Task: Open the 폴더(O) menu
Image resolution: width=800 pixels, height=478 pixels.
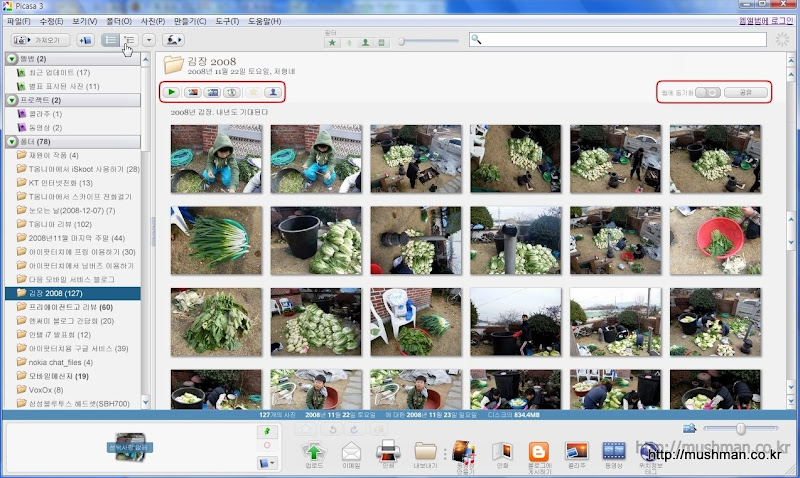Action: pos(119,21)
